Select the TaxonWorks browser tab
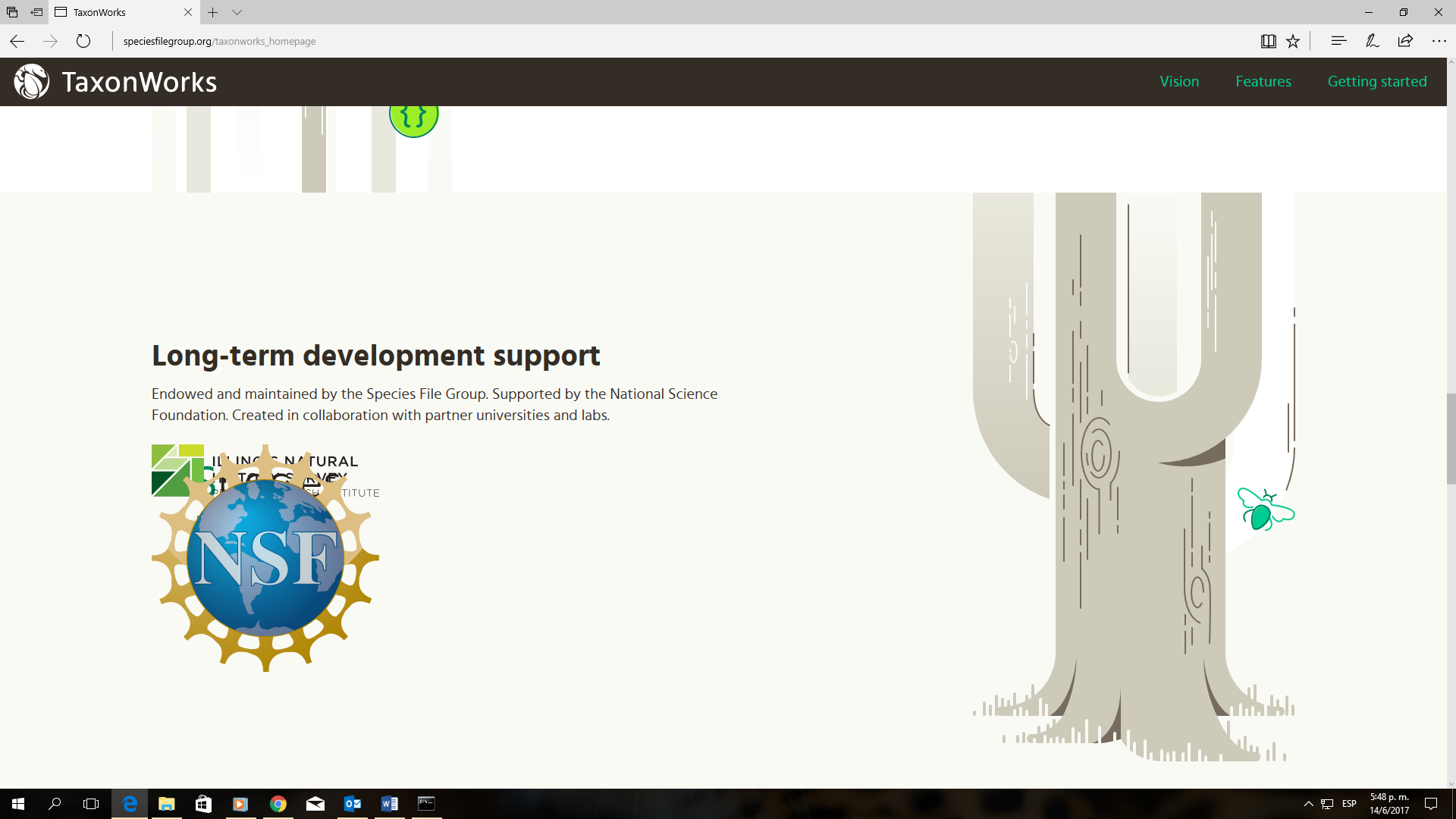Screen dimensions: 1456x819 click(x=124, y=12)
